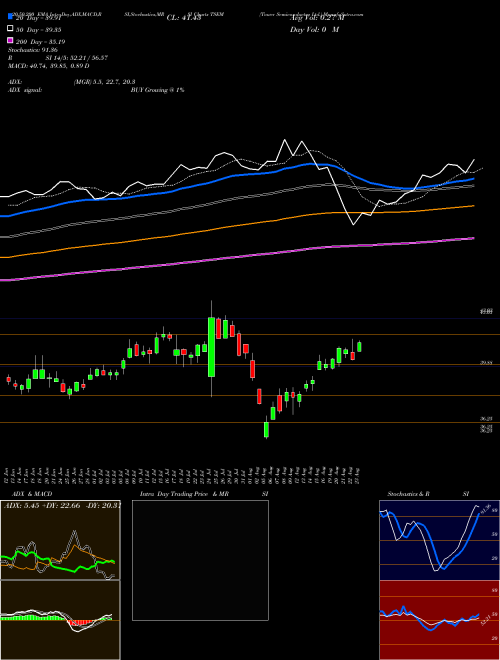Open the ADX indicator chart thumbnail
Image resolution: width=500 pixels, height=660 pixels.
[60, 540]
